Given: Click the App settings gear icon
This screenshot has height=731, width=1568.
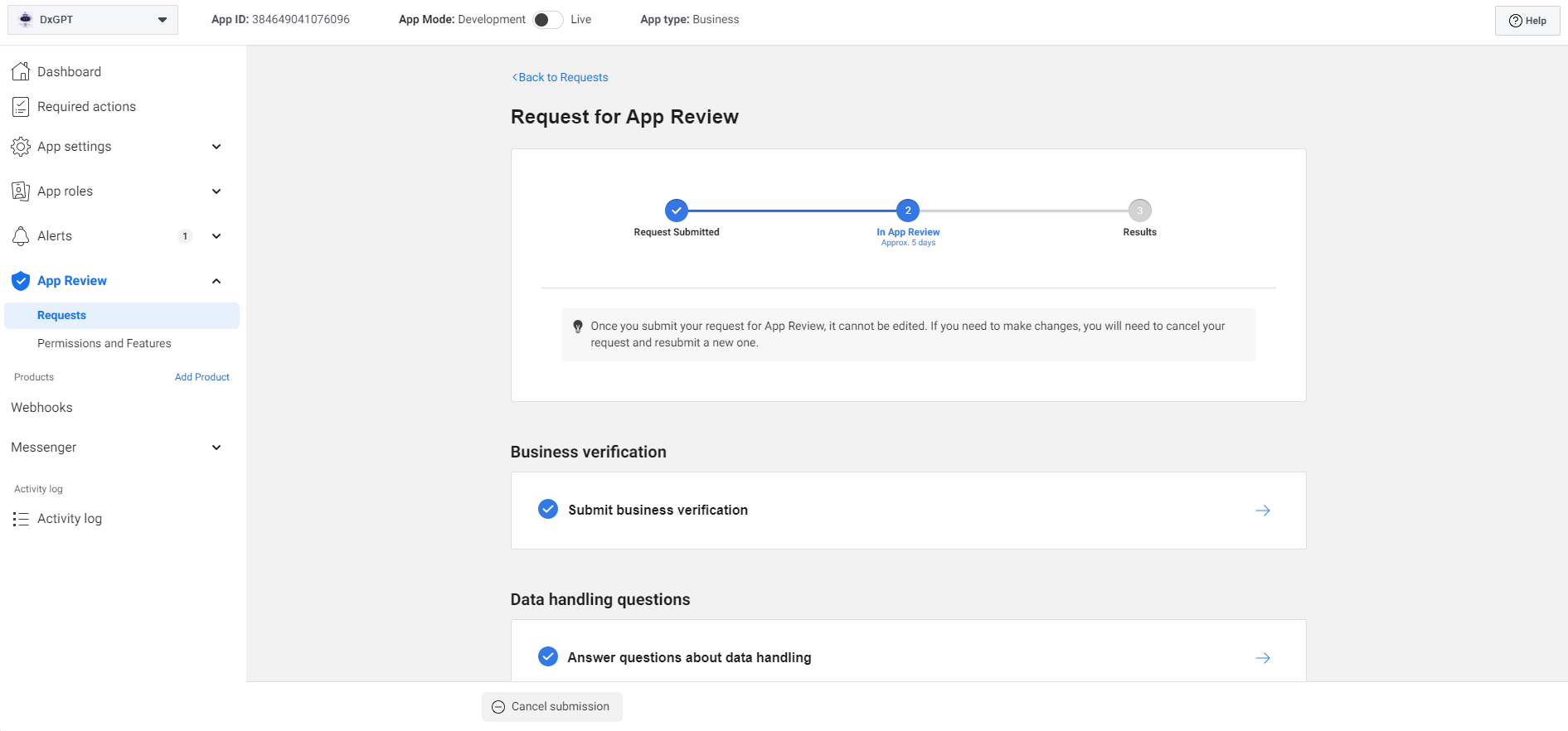Looking at the screenshot, I should pyautogui.click(x=21, y=147).
